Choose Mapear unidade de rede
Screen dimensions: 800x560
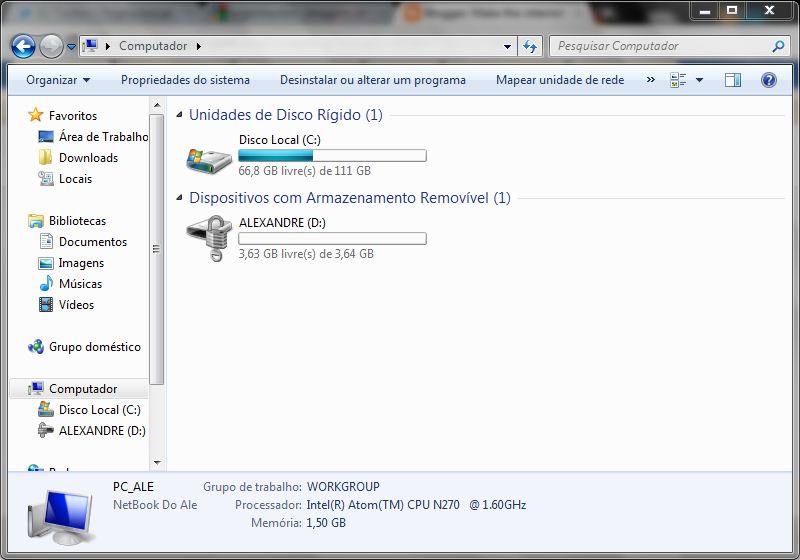coord(560,80)
